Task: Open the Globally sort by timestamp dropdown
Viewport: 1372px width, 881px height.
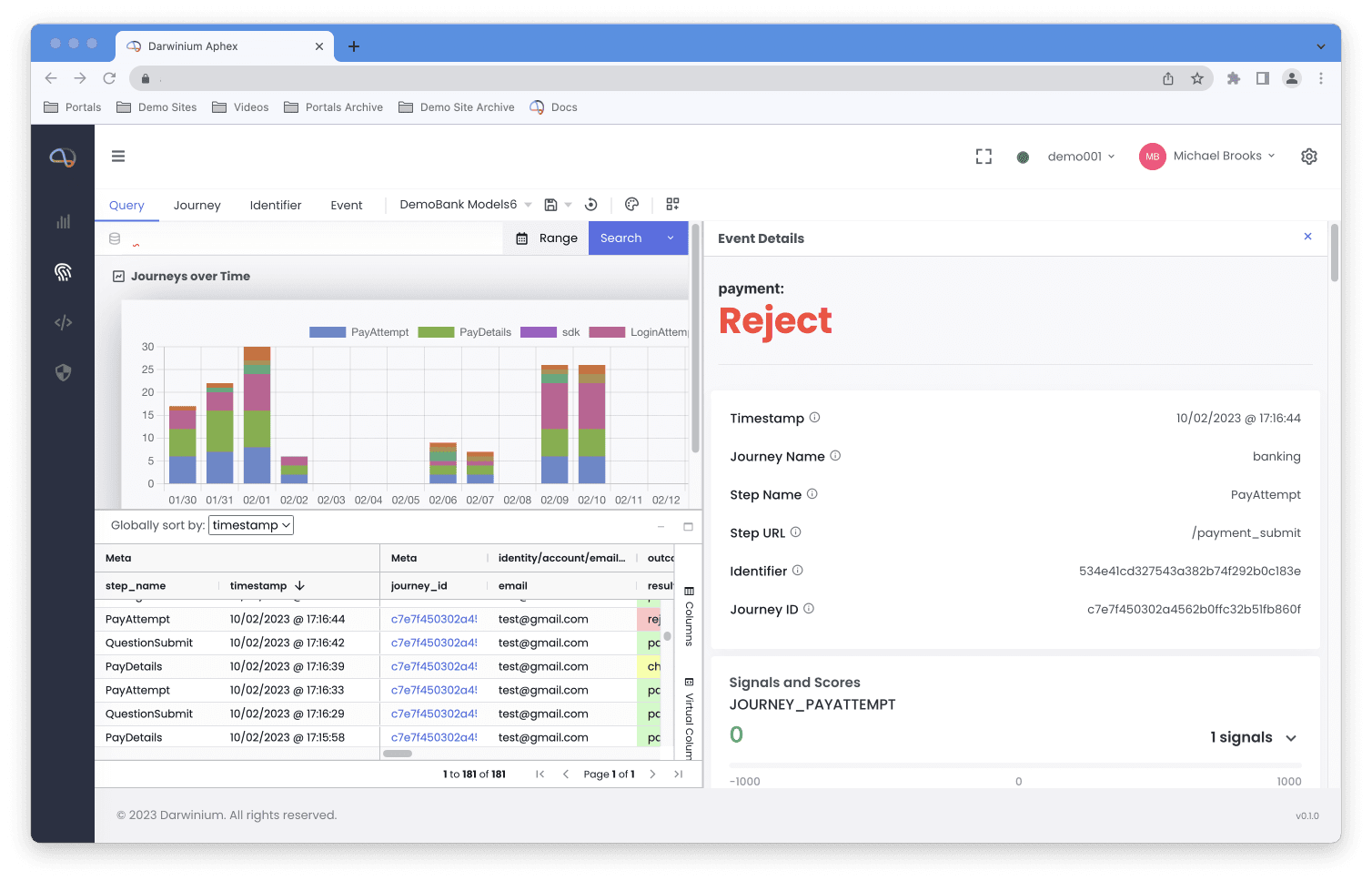Action: coord(251,525)
